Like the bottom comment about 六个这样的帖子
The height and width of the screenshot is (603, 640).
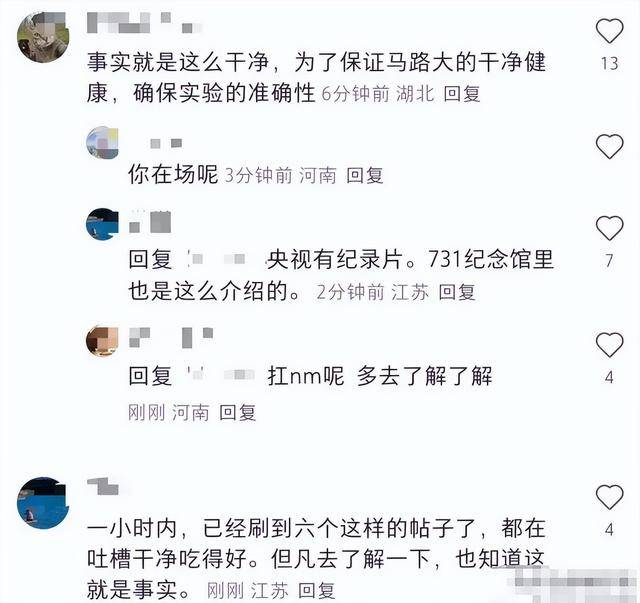point(609,496)
